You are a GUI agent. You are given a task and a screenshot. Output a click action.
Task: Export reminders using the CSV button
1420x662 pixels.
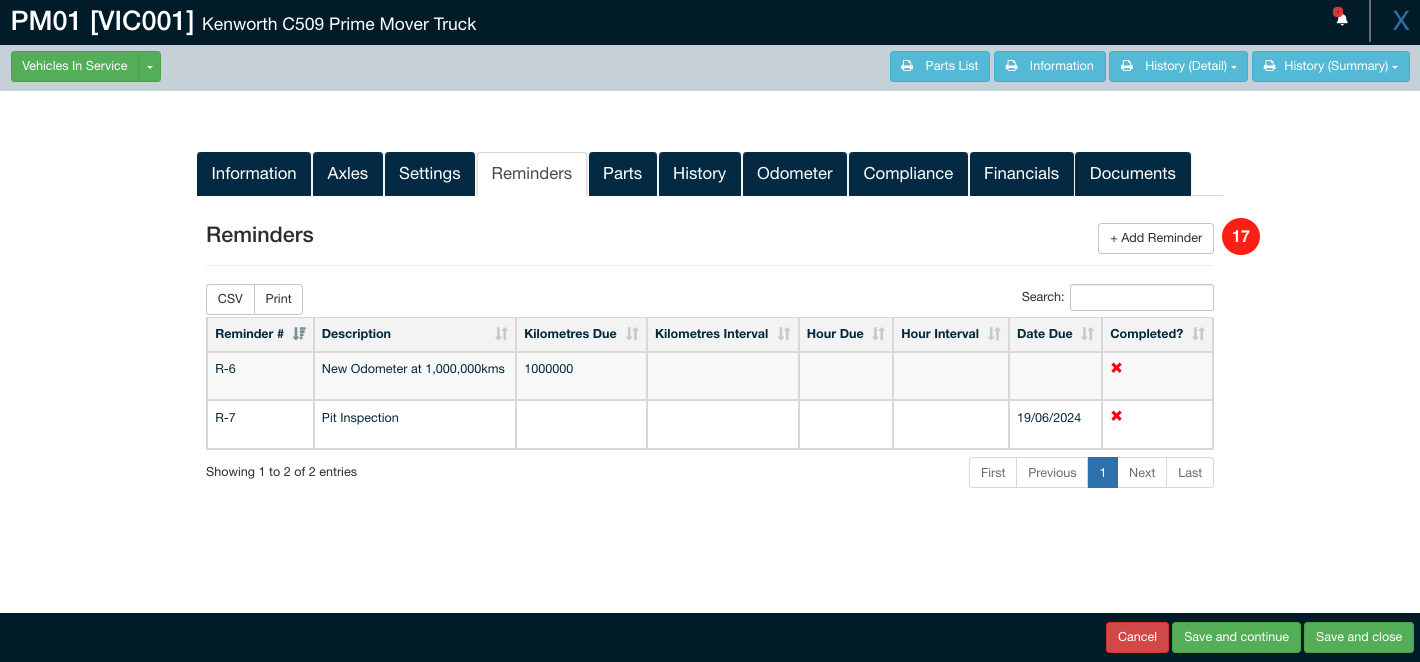point(229,298)
